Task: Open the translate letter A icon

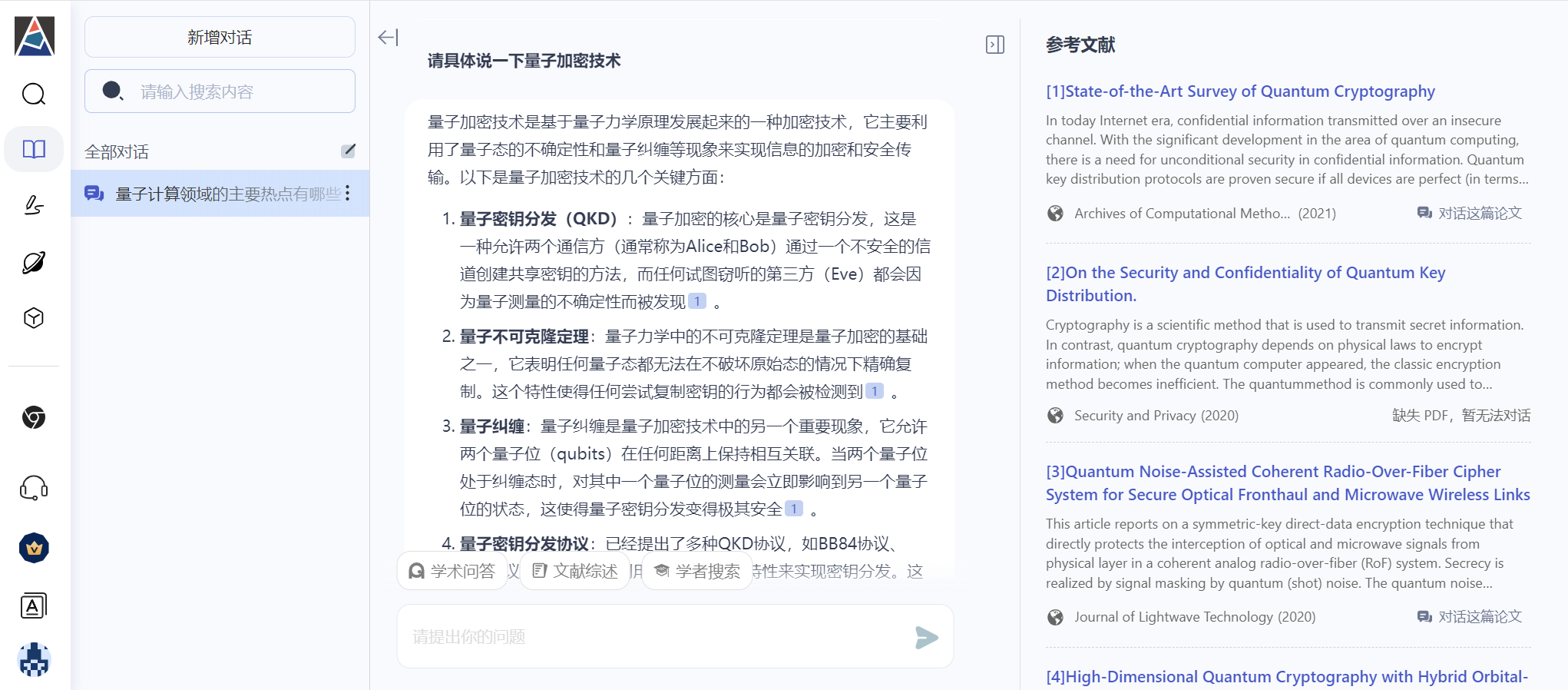Action: (34, 606)
